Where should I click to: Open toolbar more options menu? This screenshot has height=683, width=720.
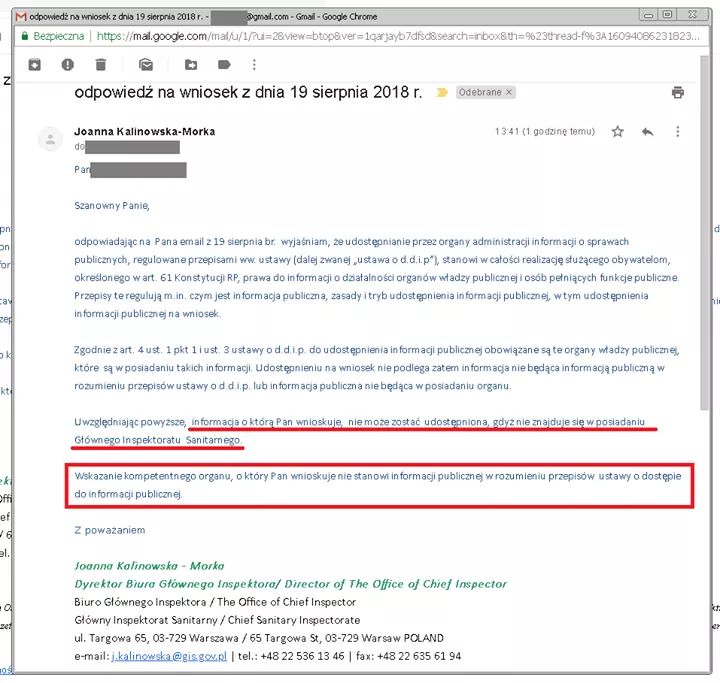pyautogui.click(x=254, y=65)
